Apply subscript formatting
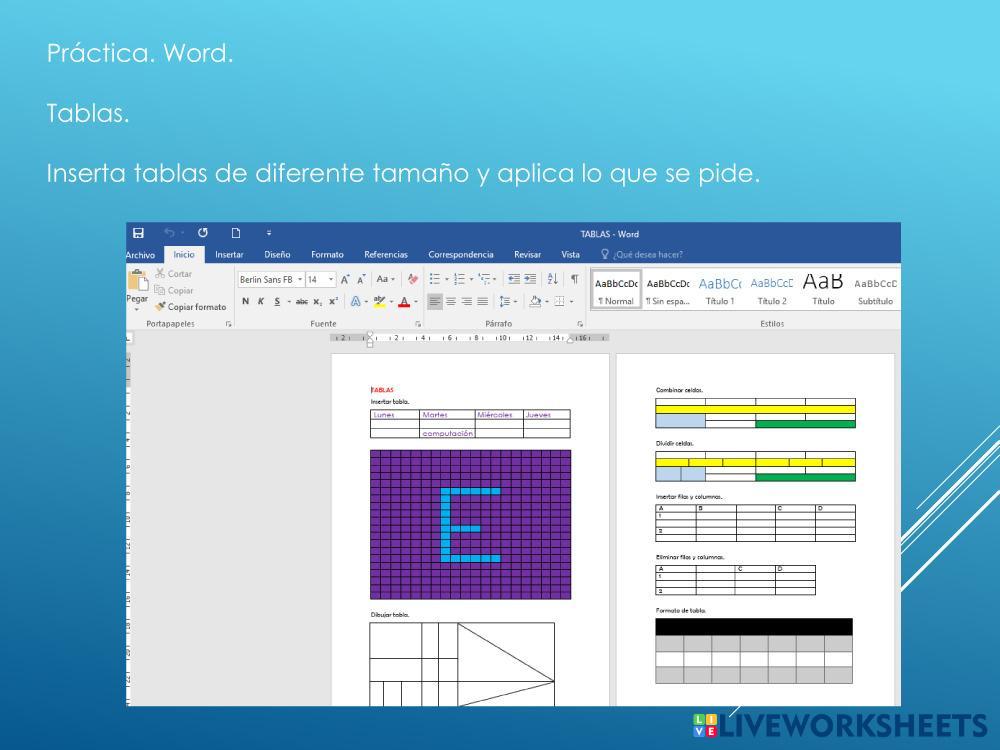This screenshot has width=1000, height=750. [317, 301]
